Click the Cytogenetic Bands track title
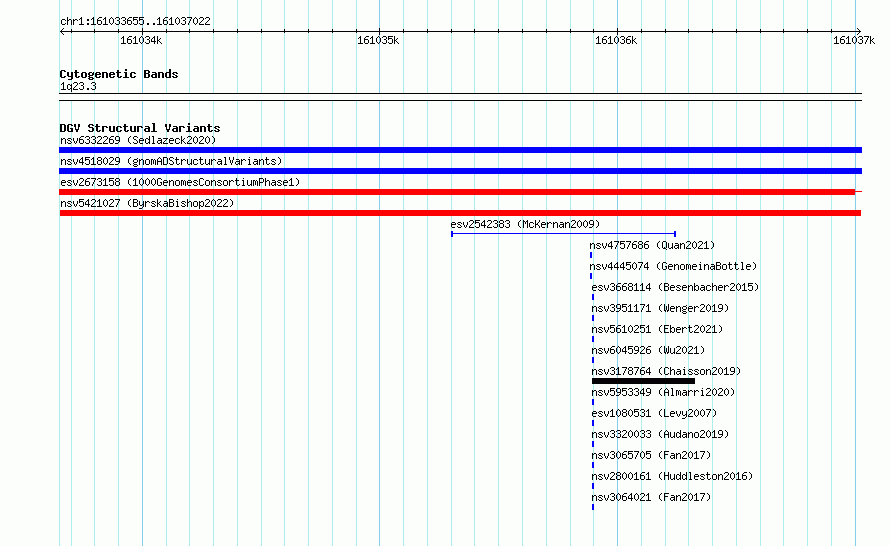The height and width of the screenshot is (546, 890). tap(119, 74)
